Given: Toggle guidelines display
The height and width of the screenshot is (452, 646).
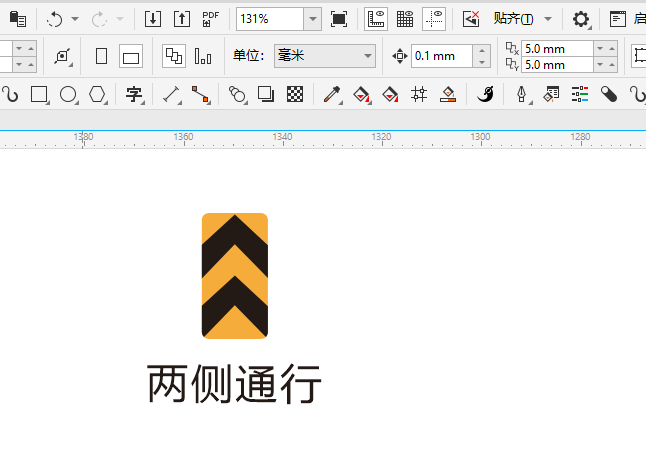Looking at the screenshot, I should tap(434, 19).
